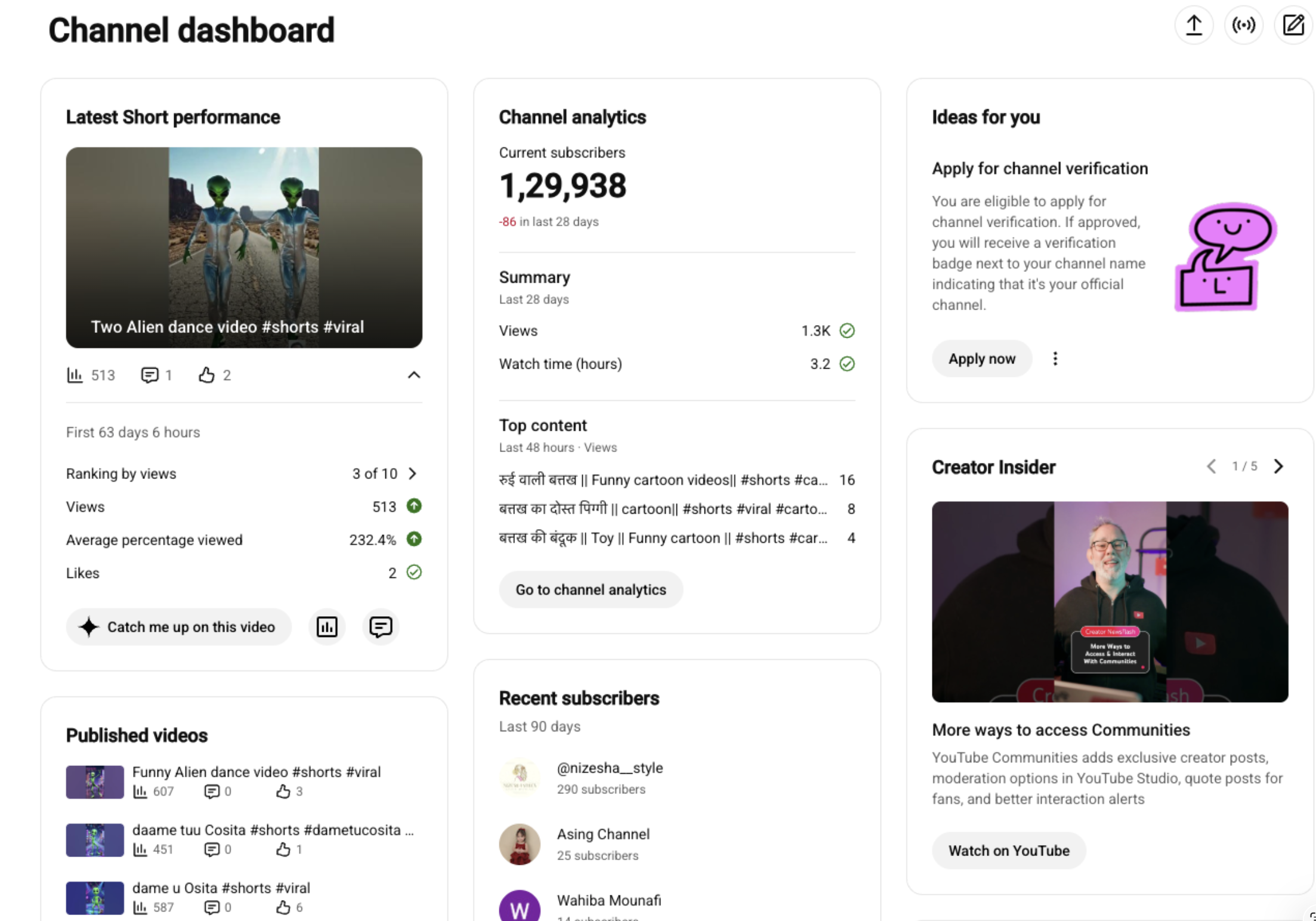Go to previous Creator Insider card
Image resolution: width=1316 pixels, height=921 pixels.
1211,466
